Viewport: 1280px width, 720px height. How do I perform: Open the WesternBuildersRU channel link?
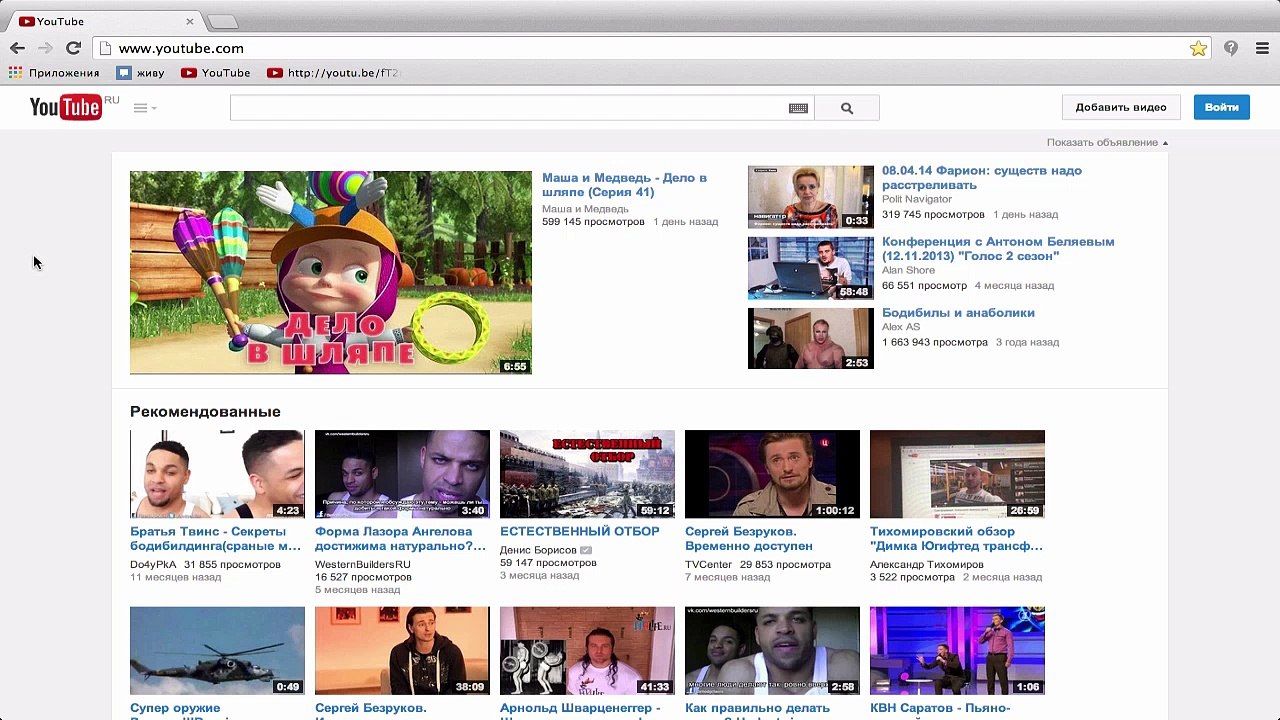363,564
